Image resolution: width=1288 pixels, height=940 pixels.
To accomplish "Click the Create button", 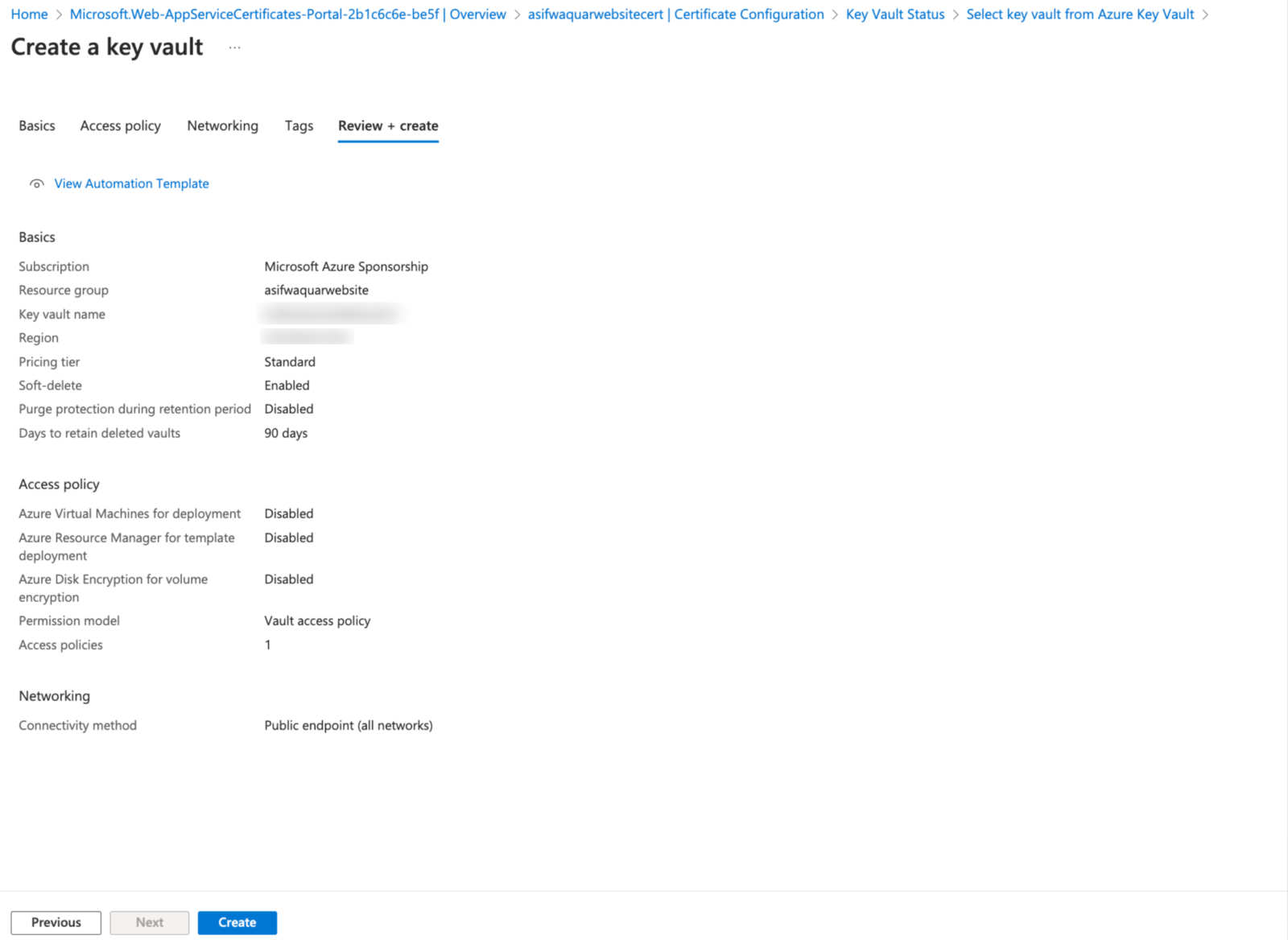I will click(237, 922).
